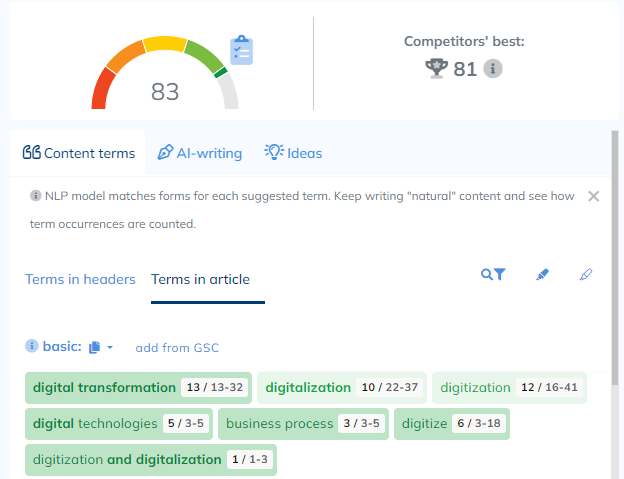Dismiss the NLP model notice
The image size is (624, 479).
593,196
